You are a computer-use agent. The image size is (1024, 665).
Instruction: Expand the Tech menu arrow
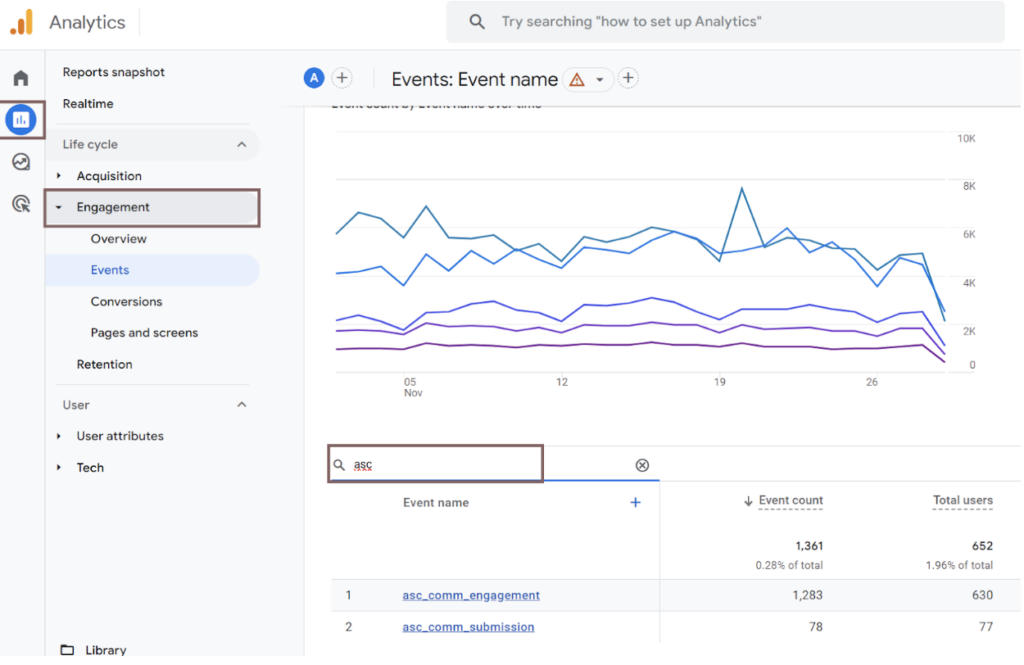coord(59,467)
